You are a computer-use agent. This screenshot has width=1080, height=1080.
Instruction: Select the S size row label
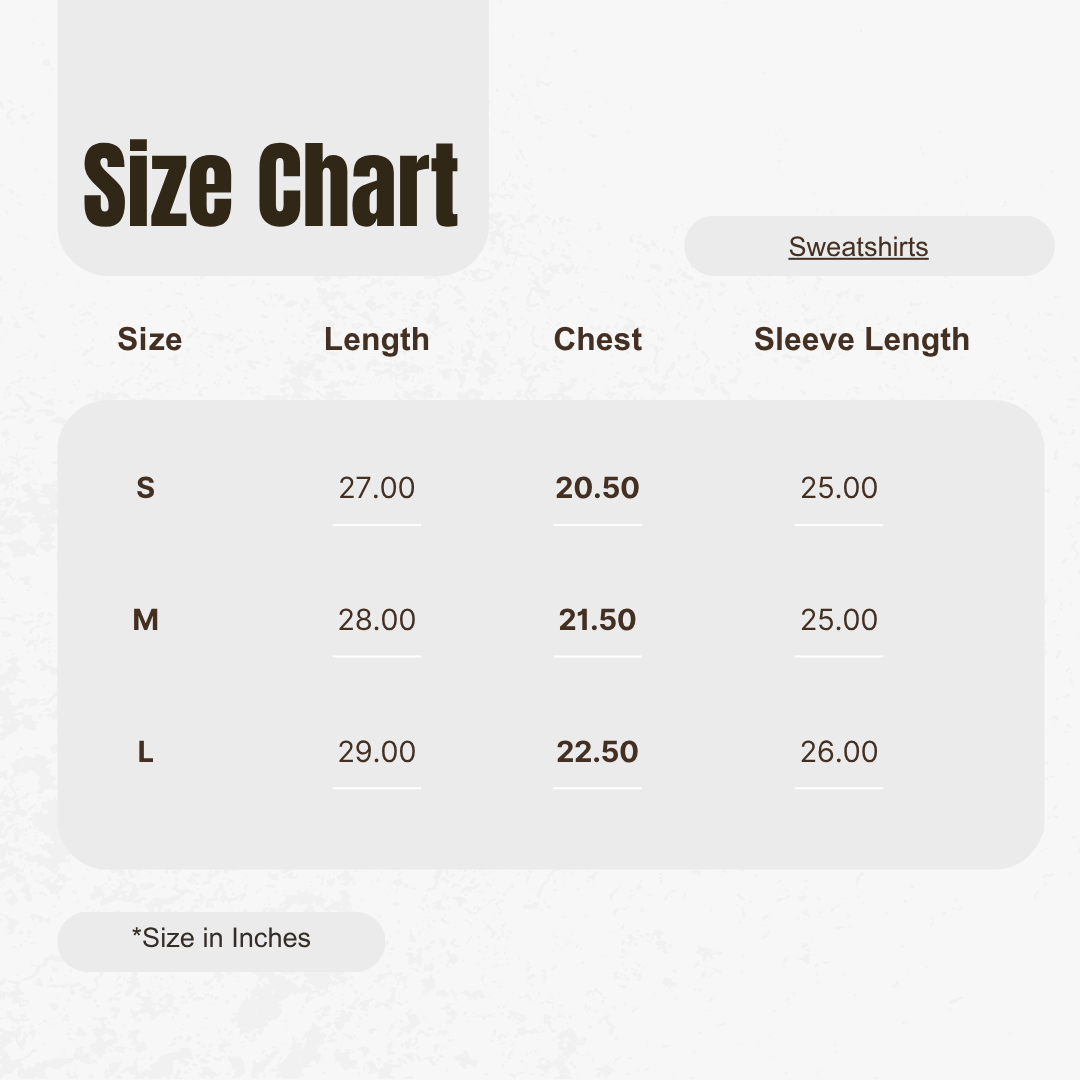click(146, 488)
